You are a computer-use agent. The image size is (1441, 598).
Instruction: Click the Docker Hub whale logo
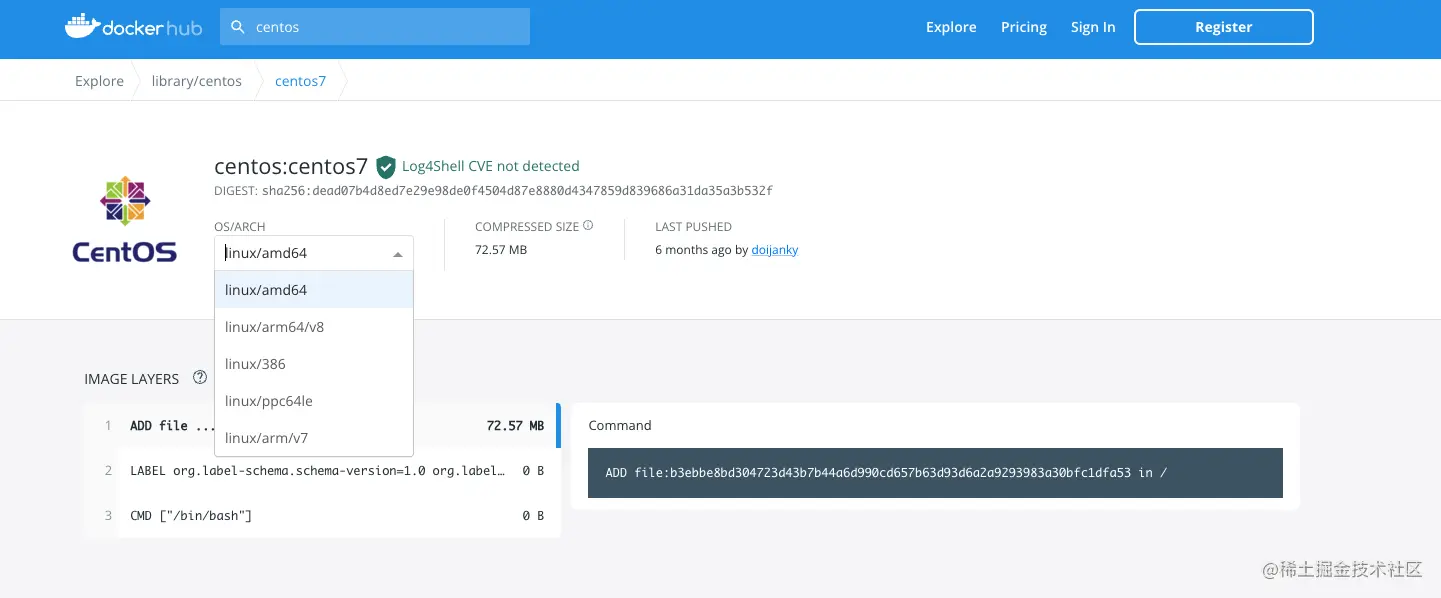(x=82, y=27)
